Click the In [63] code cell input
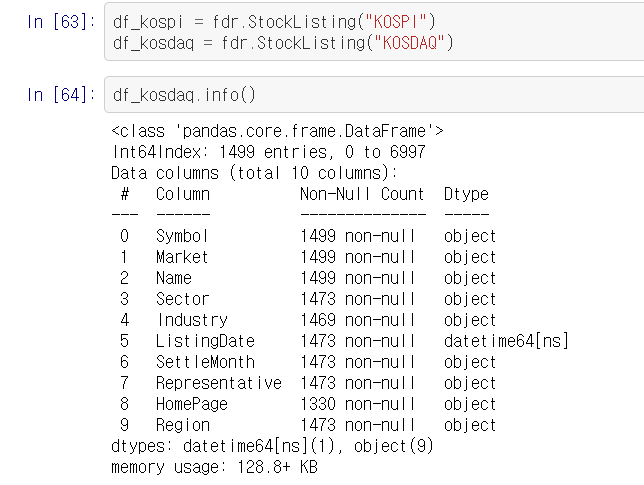The width and height of the screenshot is (644, 485). point(374,32)
